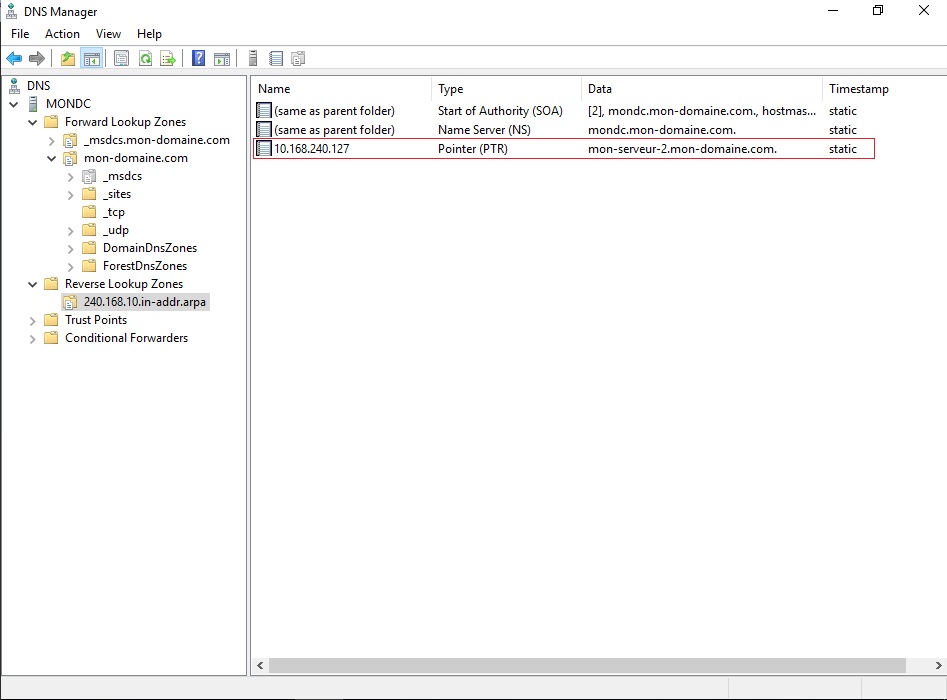The width and height of the screenshot is (947, 700).
Task: Collapse the MONDC server node
Action: click(x=13, y=104)
